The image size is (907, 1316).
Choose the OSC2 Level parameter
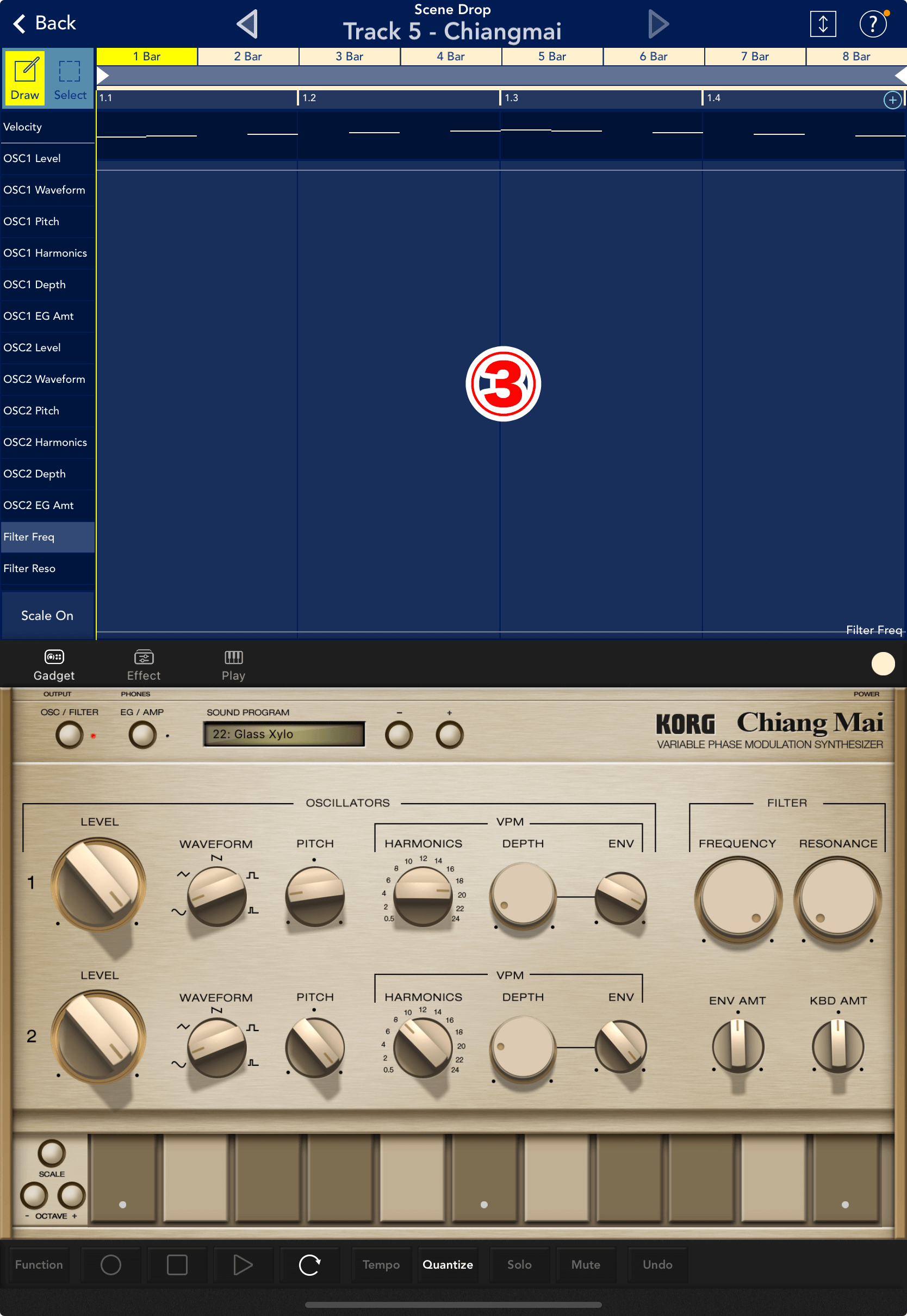click(x=48, y=347)
